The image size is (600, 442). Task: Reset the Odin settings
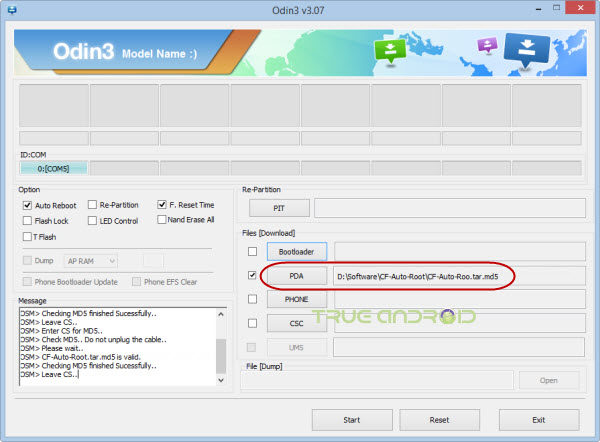click(439, 420)
